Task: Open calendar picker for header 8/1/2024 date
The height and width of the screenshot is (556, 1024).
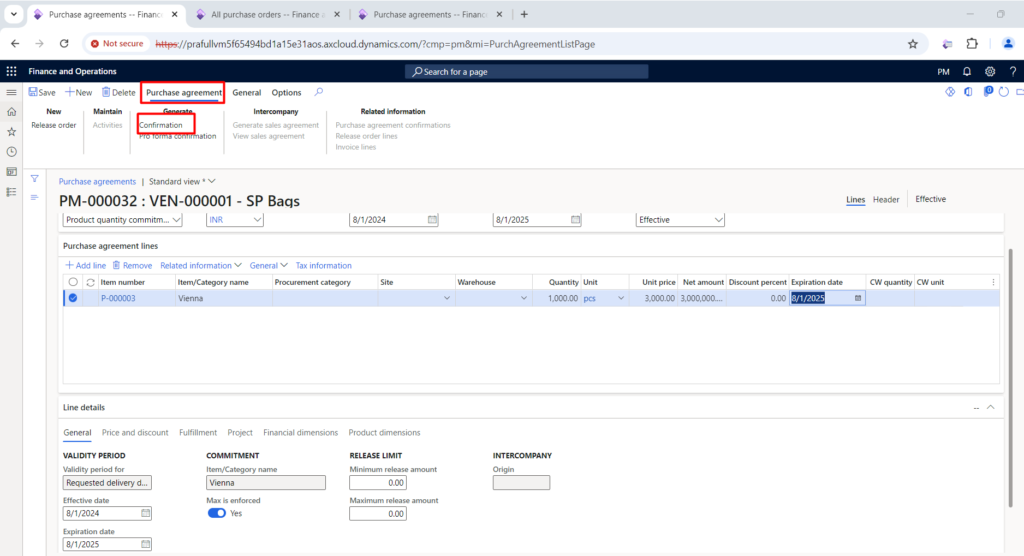Action: [x=432, y=220]
